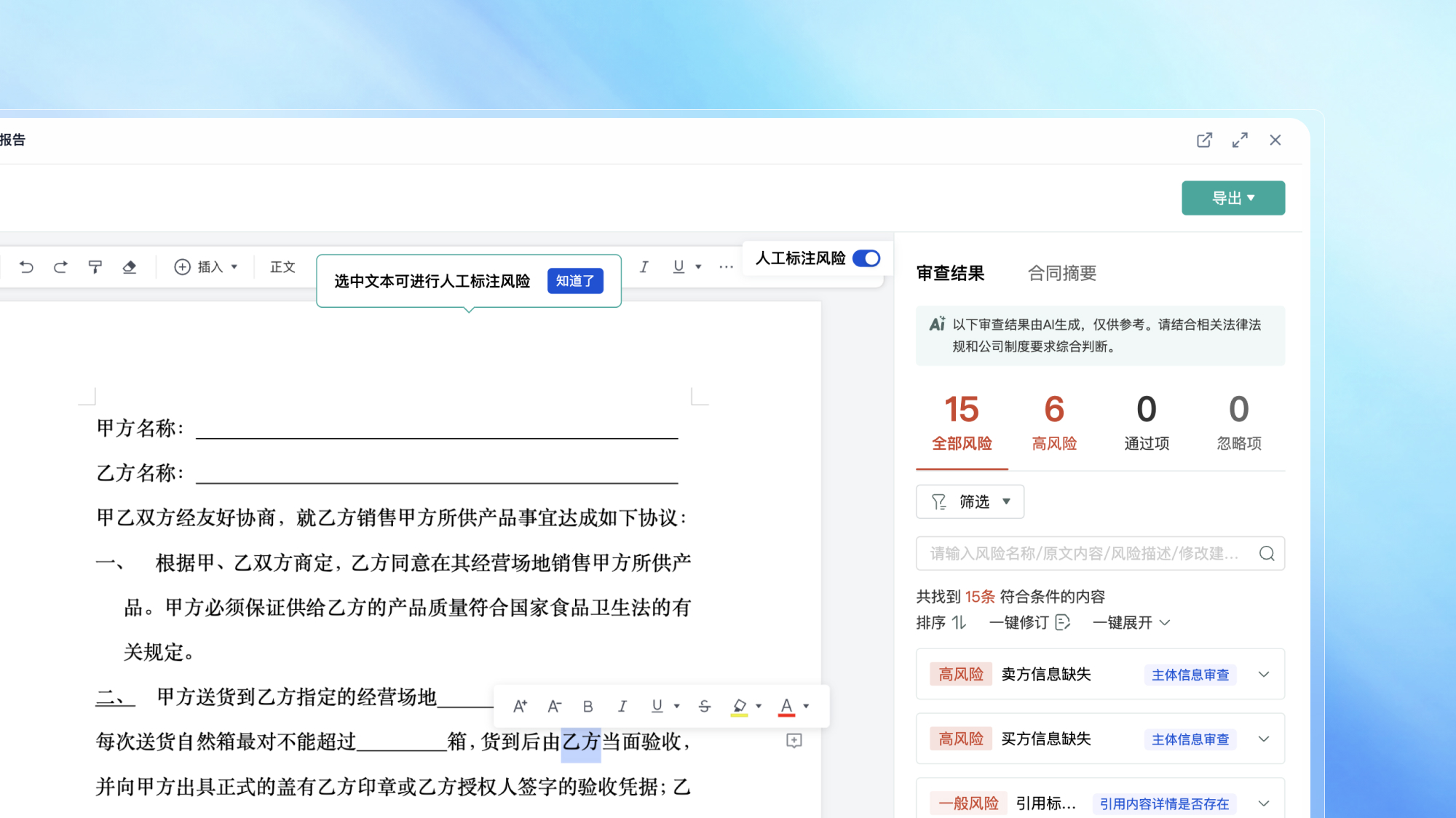This screenshot has width=1456, height=818.
Task: Click the 一般风险 badge
Action: tap(968, 803)
